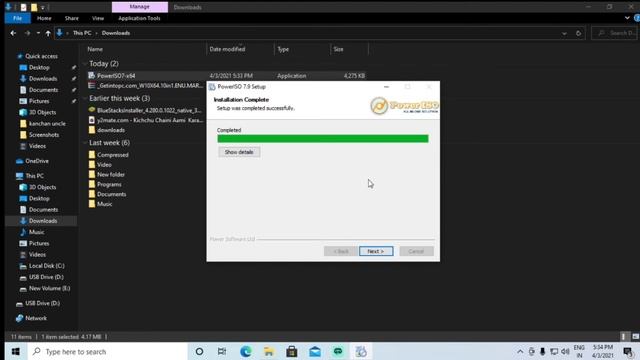Click Network in the navigation pane
This screenshot has height=360, width=640.
(36, 318)
